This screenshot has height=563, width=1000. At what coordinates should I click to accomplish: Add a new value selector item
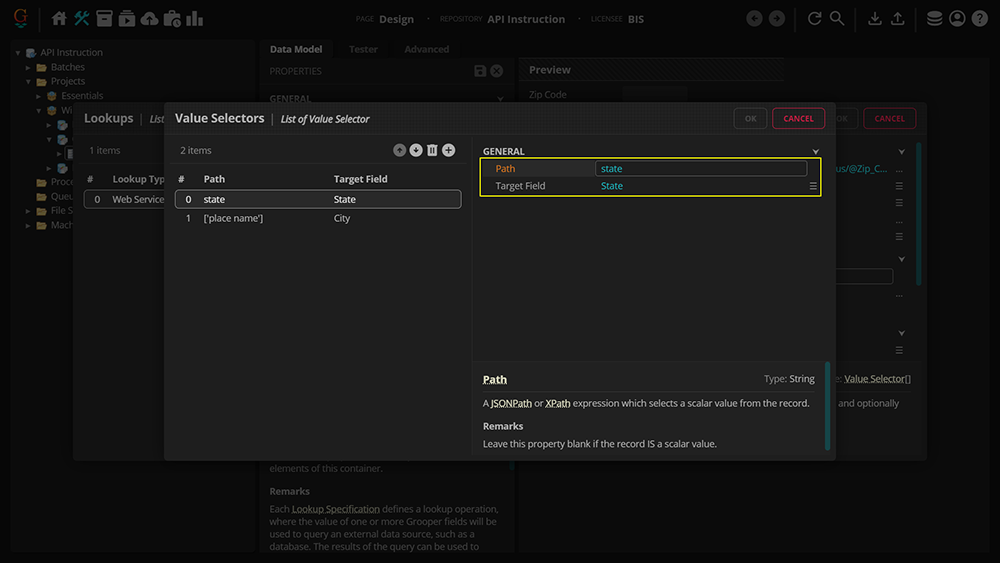448,150
